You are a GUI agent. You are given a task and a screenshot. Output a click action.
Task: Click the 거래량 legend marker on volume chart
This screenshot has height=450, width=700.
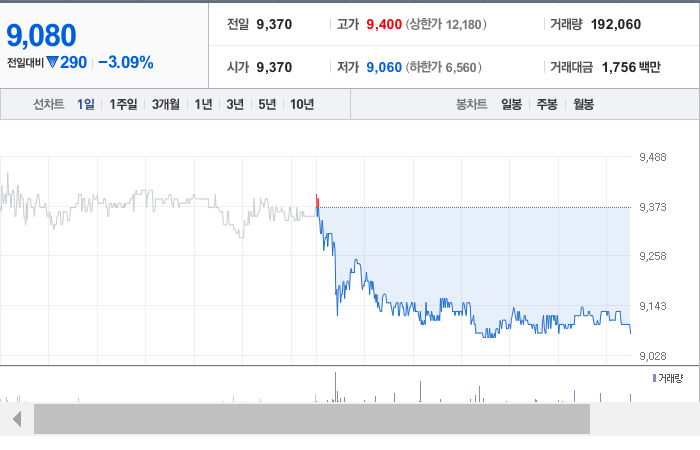coord(654,379)
